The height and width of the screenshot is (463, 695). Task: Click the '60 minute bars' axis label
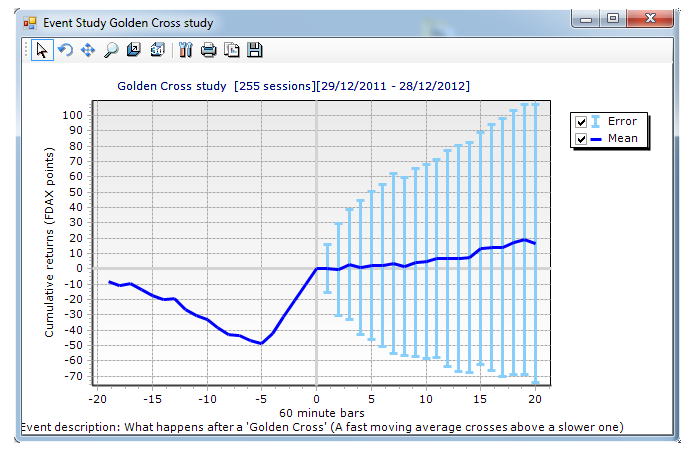(x=318, y=412)
